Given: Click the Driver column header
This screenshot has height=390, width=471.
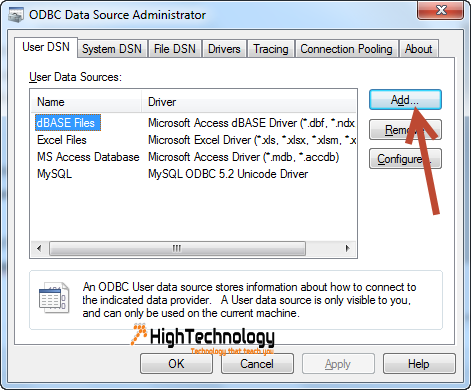Looking at the screenshot, I should pyautogui.click(x=249, y=102).
